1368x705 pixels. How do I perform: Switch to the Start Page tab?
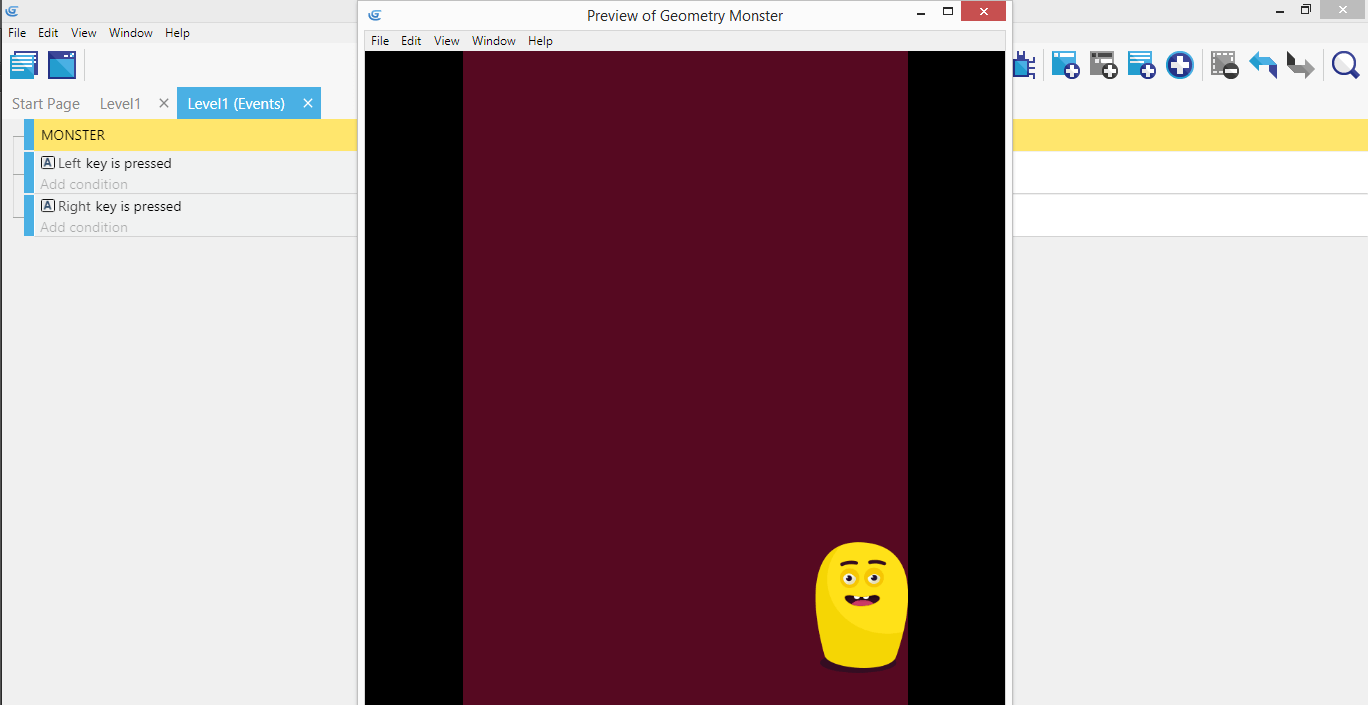coord(46,104)
